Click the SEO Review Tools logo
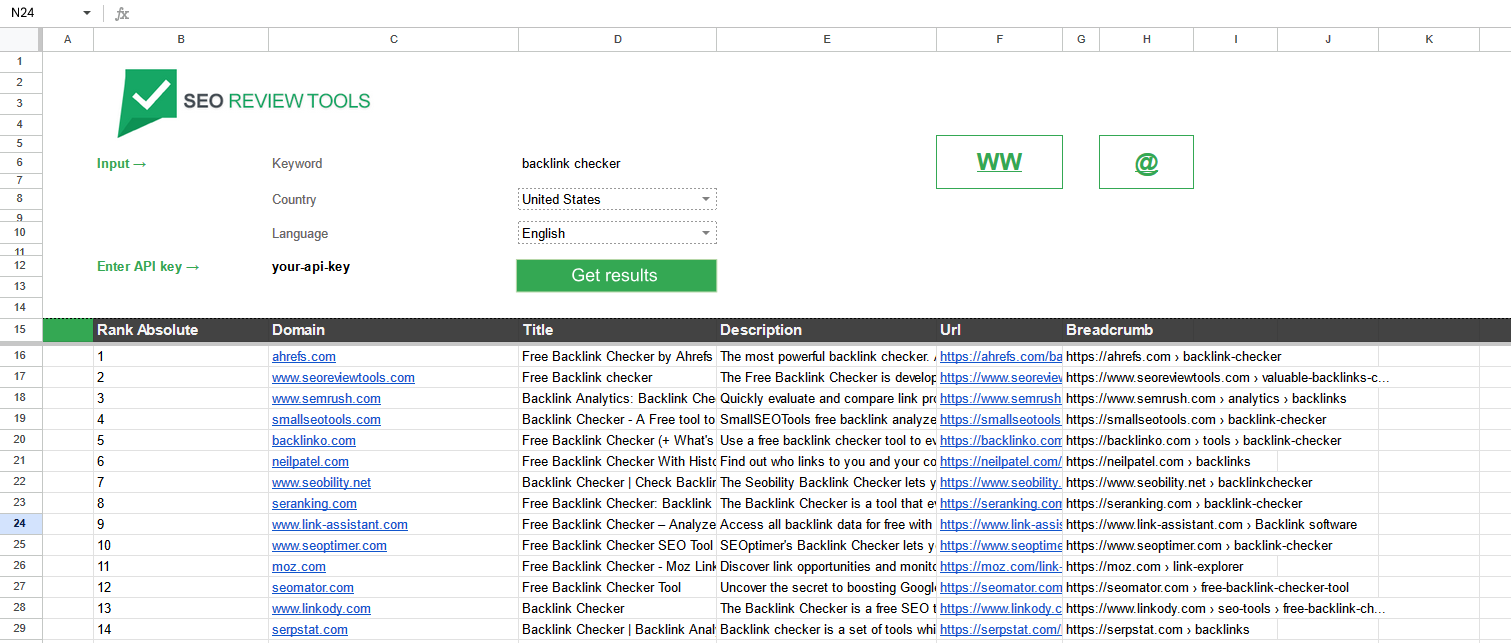Screen dimensions: 1511x643 244,102
